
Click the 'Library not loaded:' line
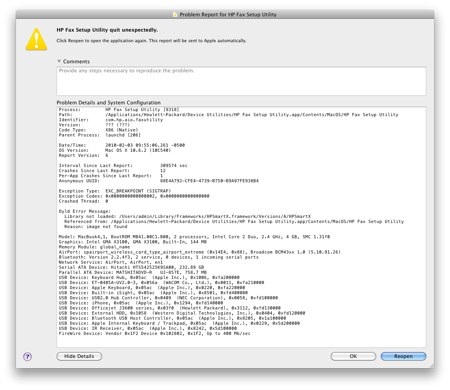coord(188,216)
